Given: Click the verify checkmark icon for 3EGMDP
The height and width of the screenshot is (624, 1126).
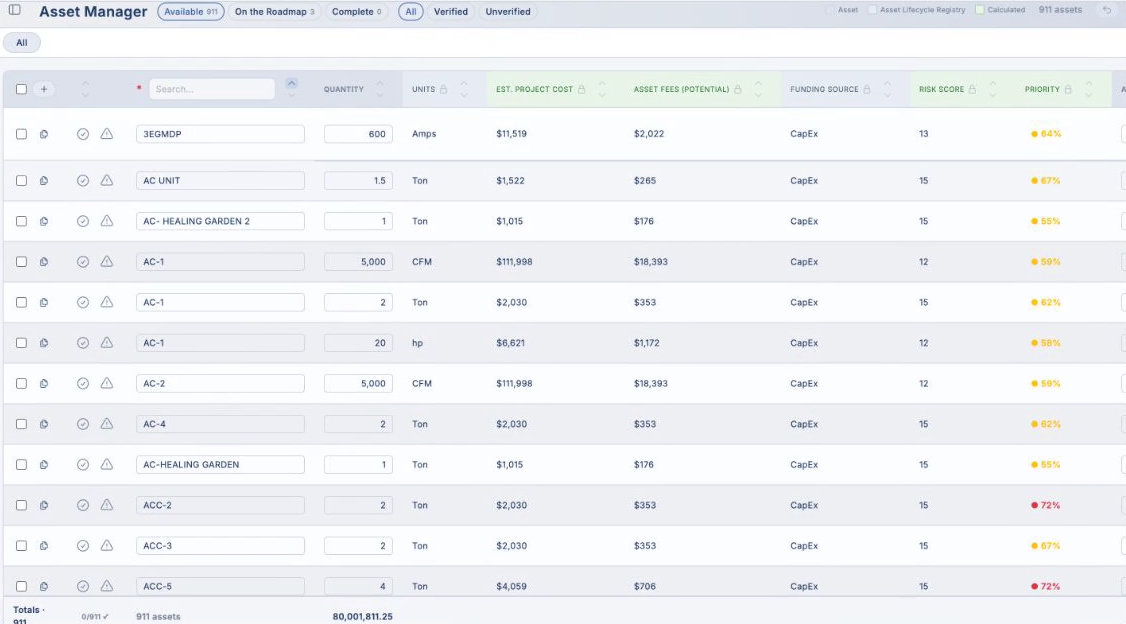Looking at the screenshot, I should 83,134.
